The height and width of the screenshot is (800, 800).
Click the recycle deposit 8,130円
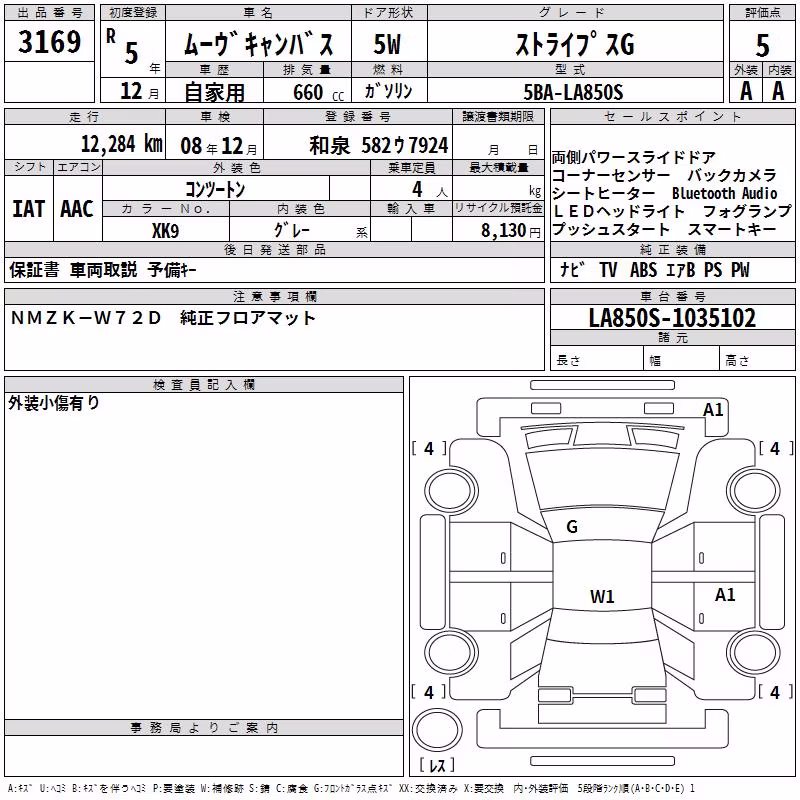tap(511, 231)
